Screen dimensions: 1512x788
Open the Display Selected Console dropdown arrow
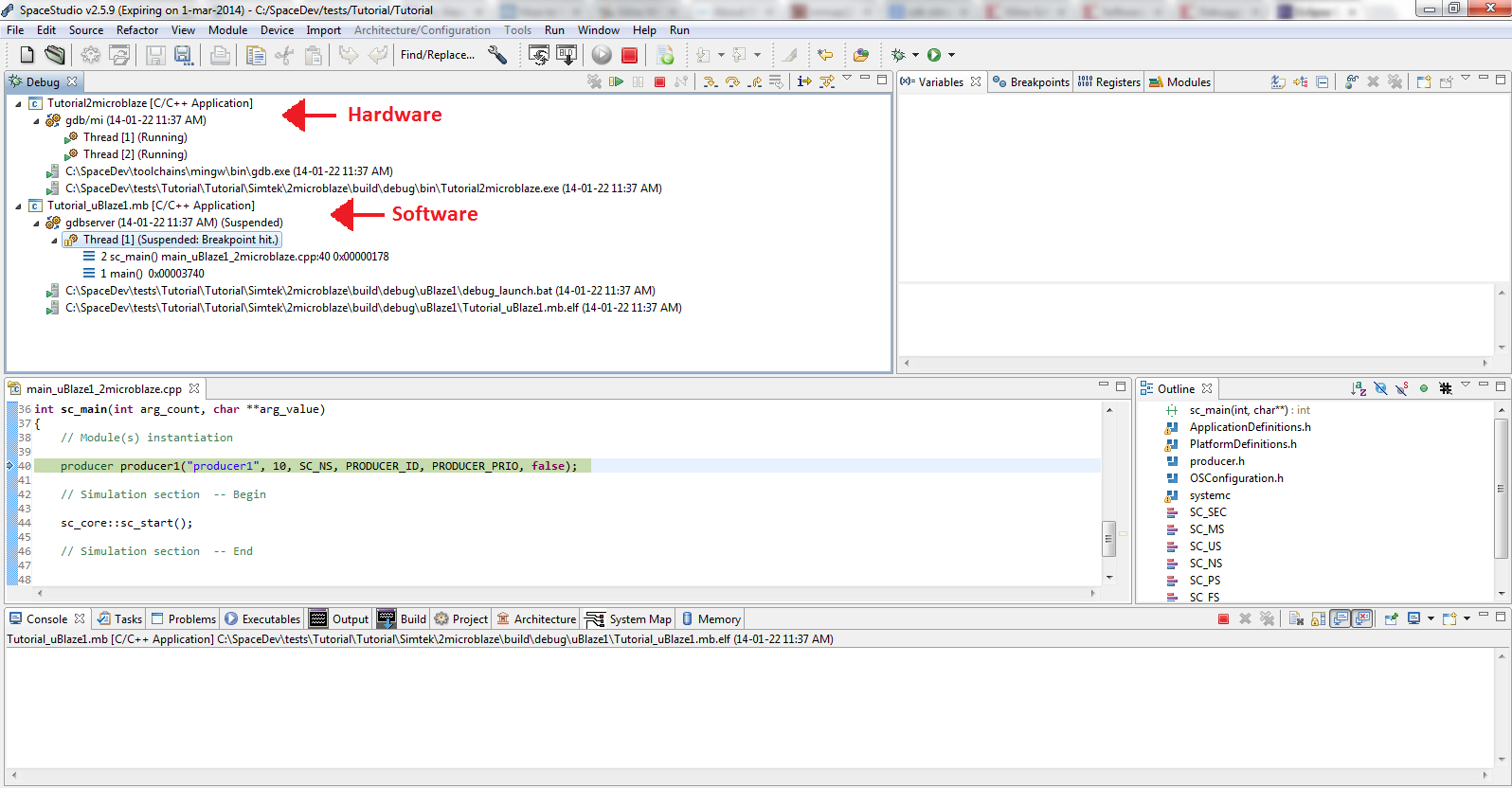click(1431, 618)
